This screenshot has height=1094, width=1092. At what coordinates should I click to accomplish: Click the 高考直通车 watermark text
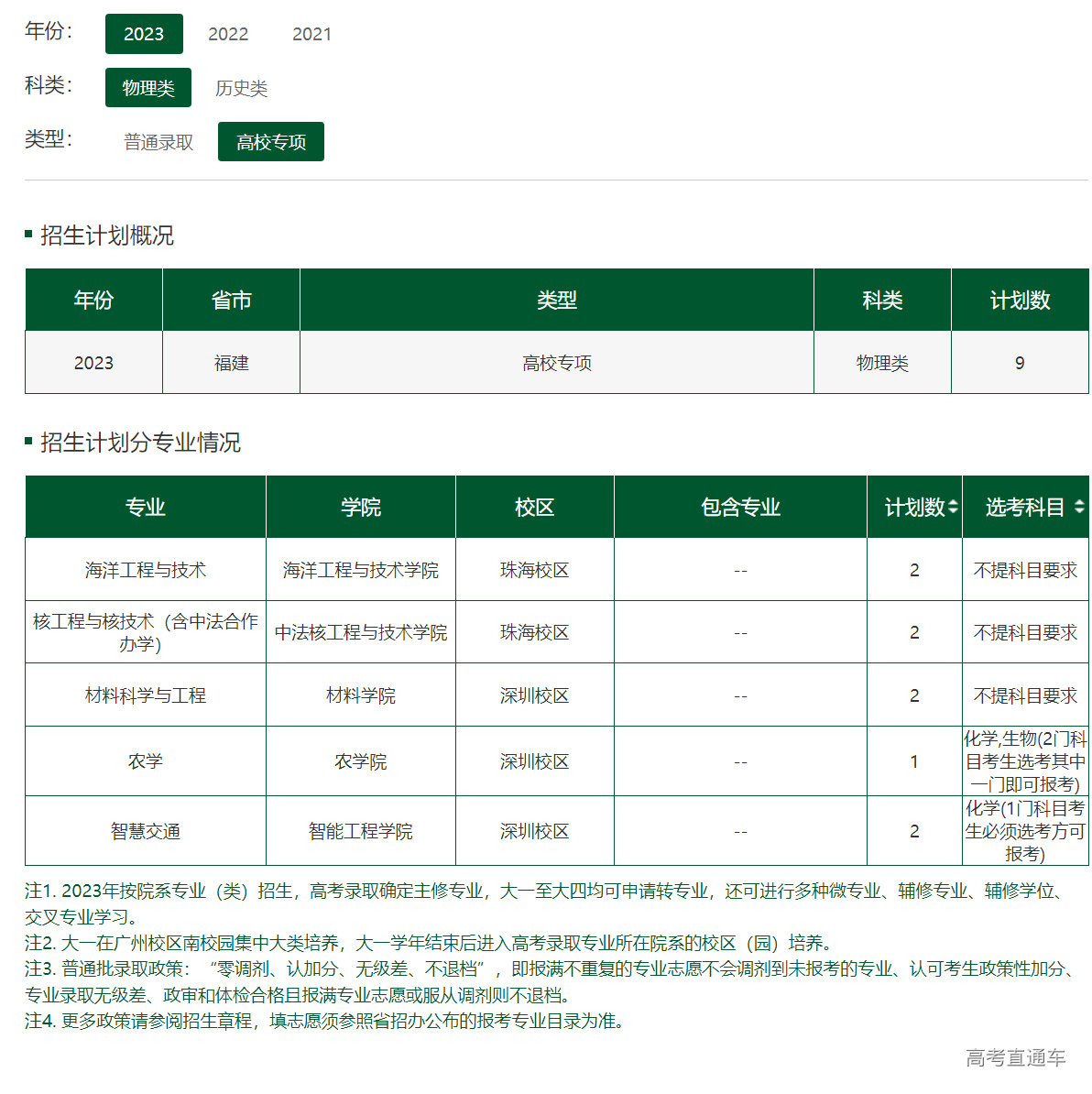click(x=1015, y=1056)
